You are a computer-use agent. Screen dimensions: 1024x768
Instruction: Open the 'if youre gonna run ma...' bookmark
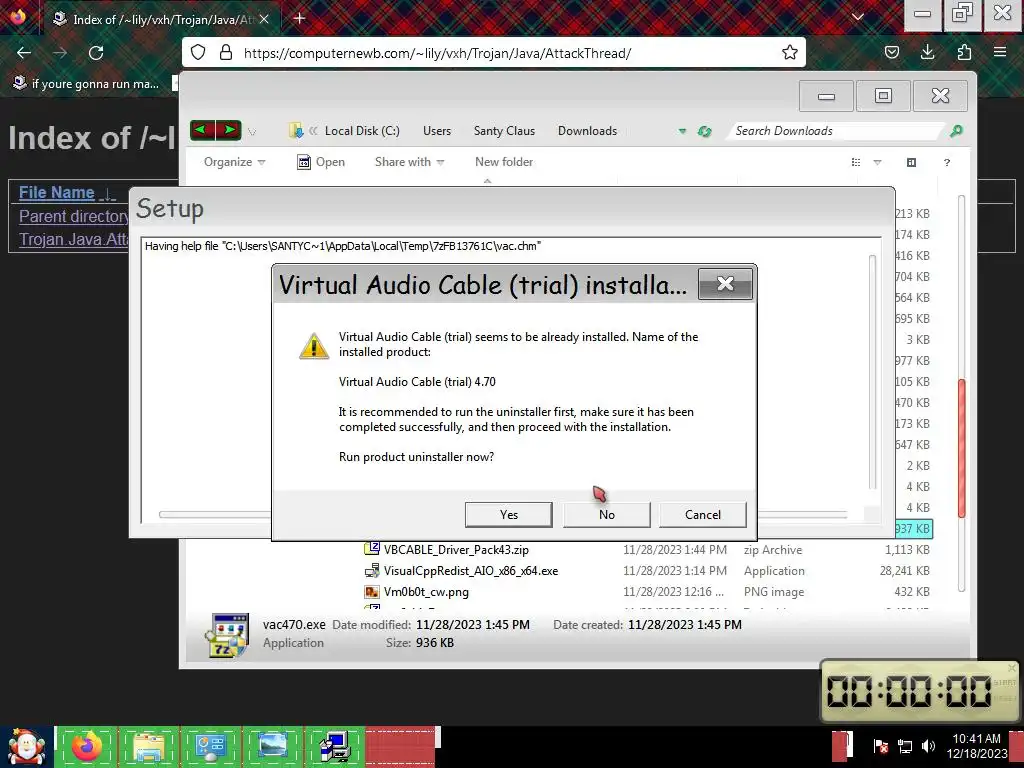(86, 84)
